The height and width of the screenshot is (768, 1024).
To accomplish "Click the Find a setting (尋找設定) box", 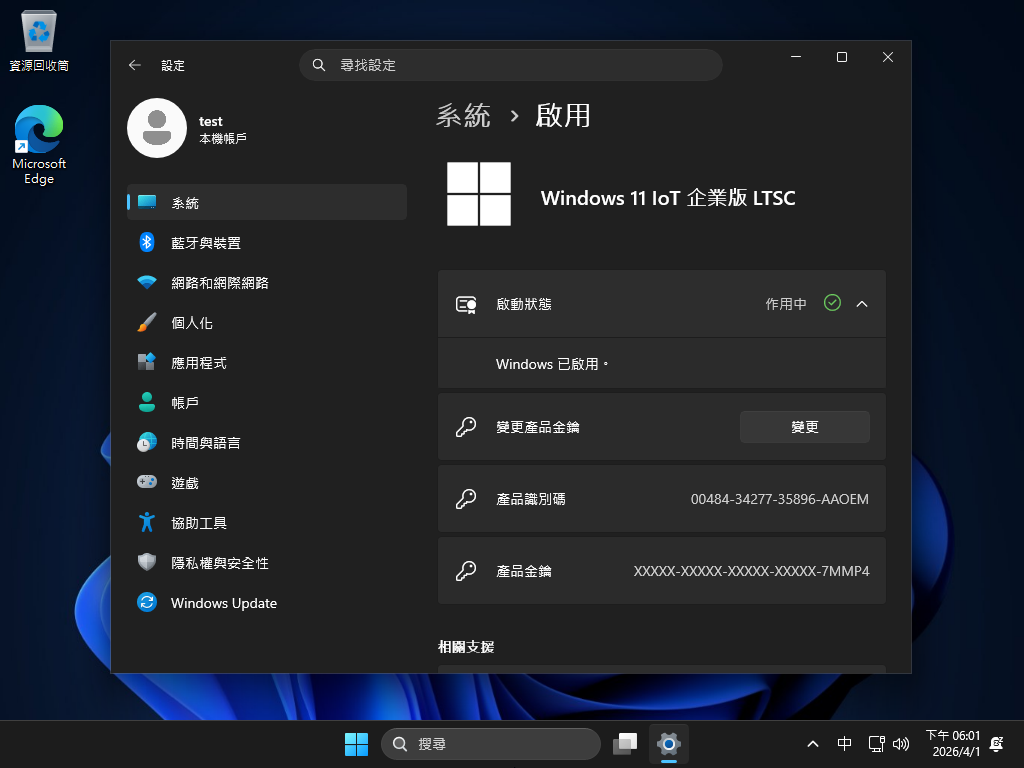I will tap(510, 65).
